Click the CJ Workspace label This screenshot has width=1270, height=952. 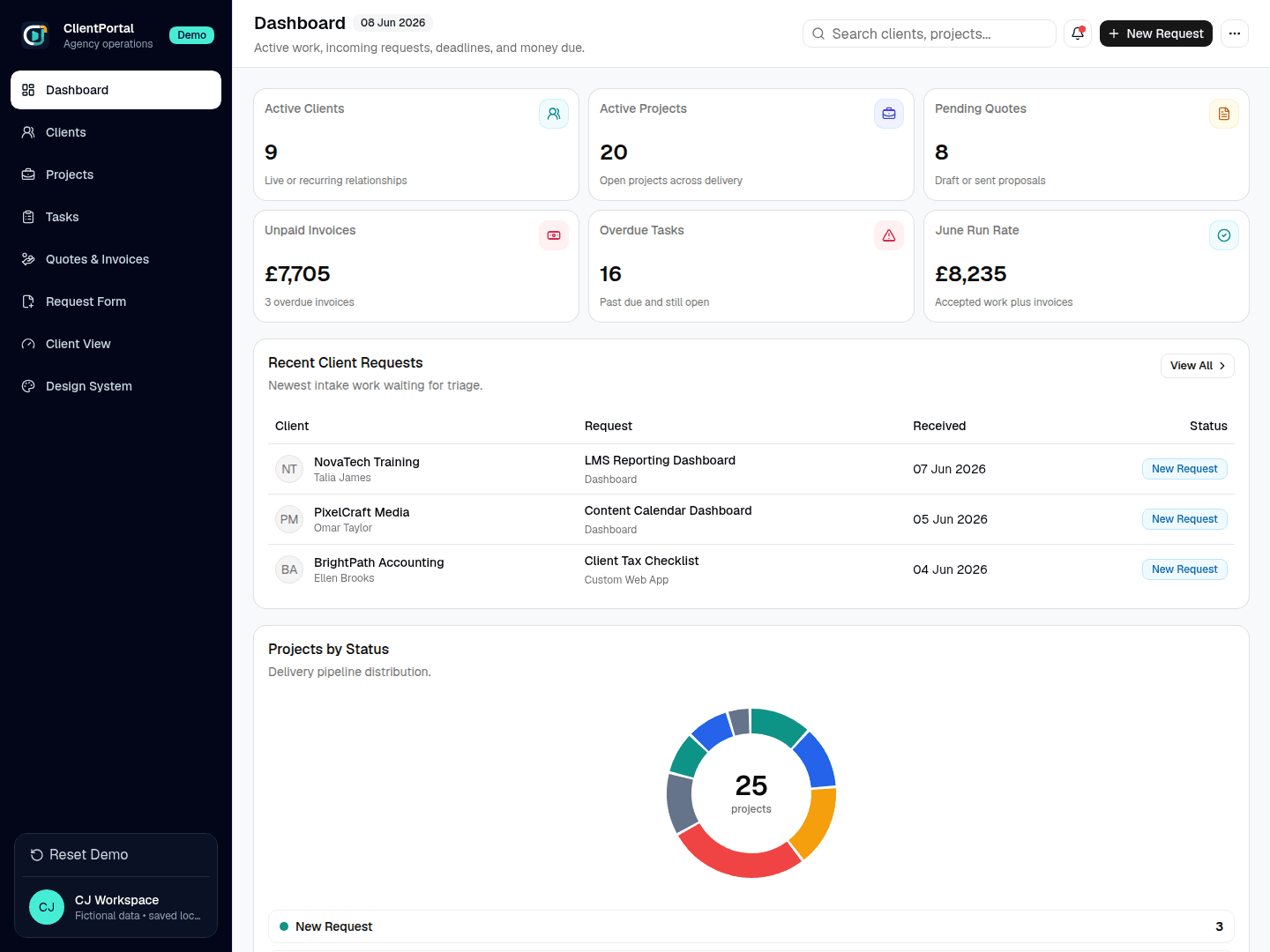pos(116,900)
